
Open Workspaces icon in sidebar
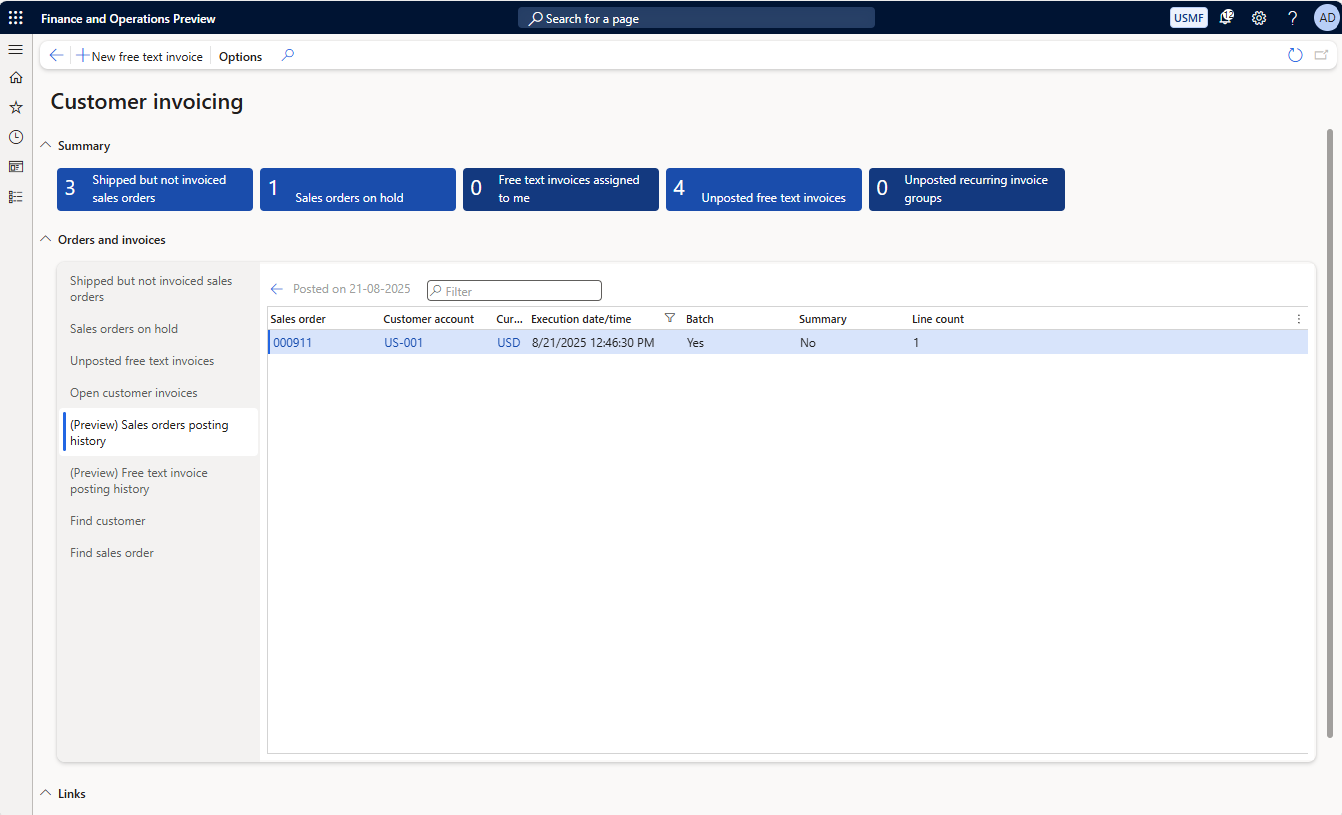pyautogui.click(x=16, y=167)
